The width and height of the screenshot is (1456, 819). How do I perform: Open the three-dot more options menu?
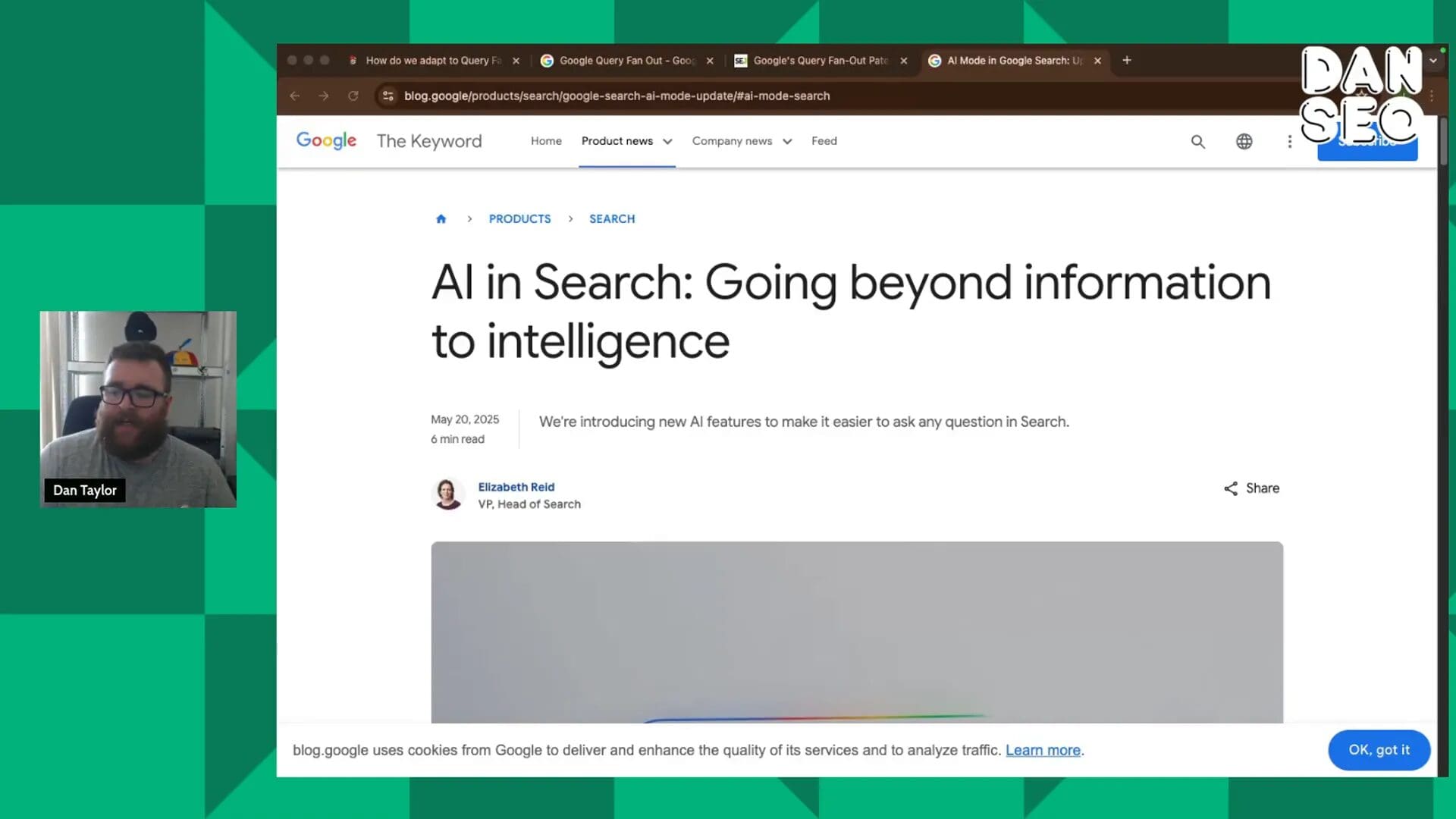tap(1289, 142)
